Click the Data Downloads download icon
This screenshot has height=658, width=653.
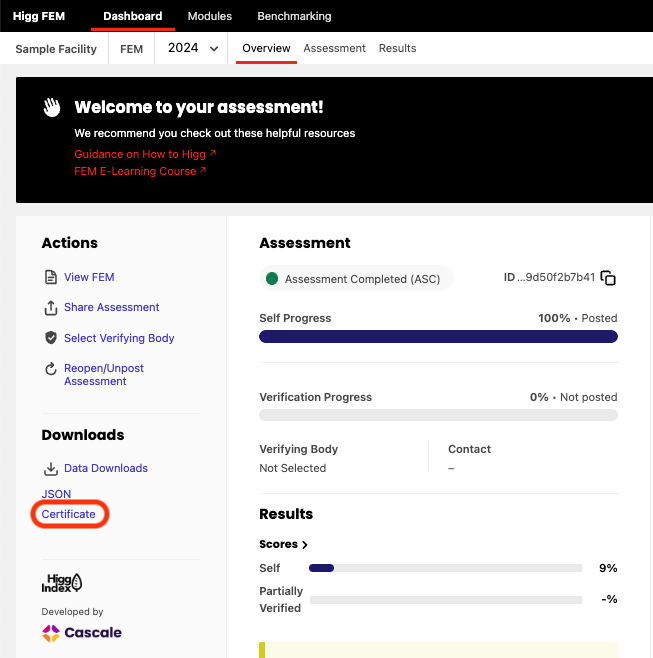coord(51,469)
